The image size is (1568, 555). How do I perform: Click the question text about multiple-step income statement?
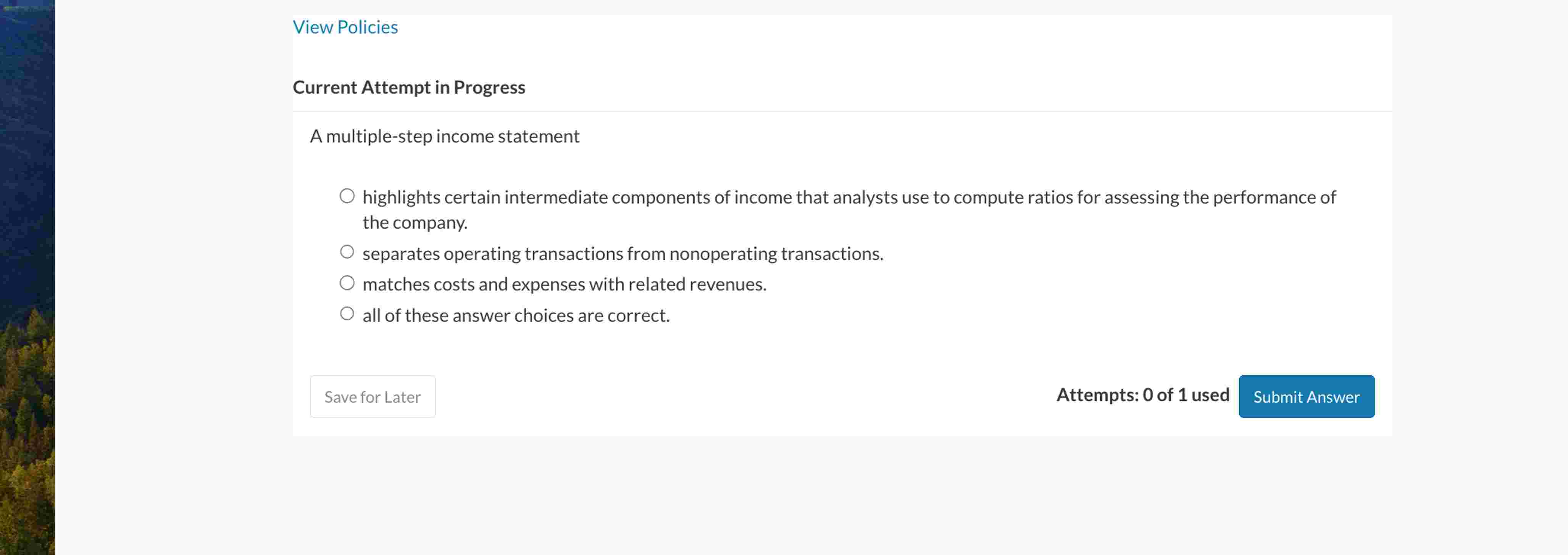(445, 136)
